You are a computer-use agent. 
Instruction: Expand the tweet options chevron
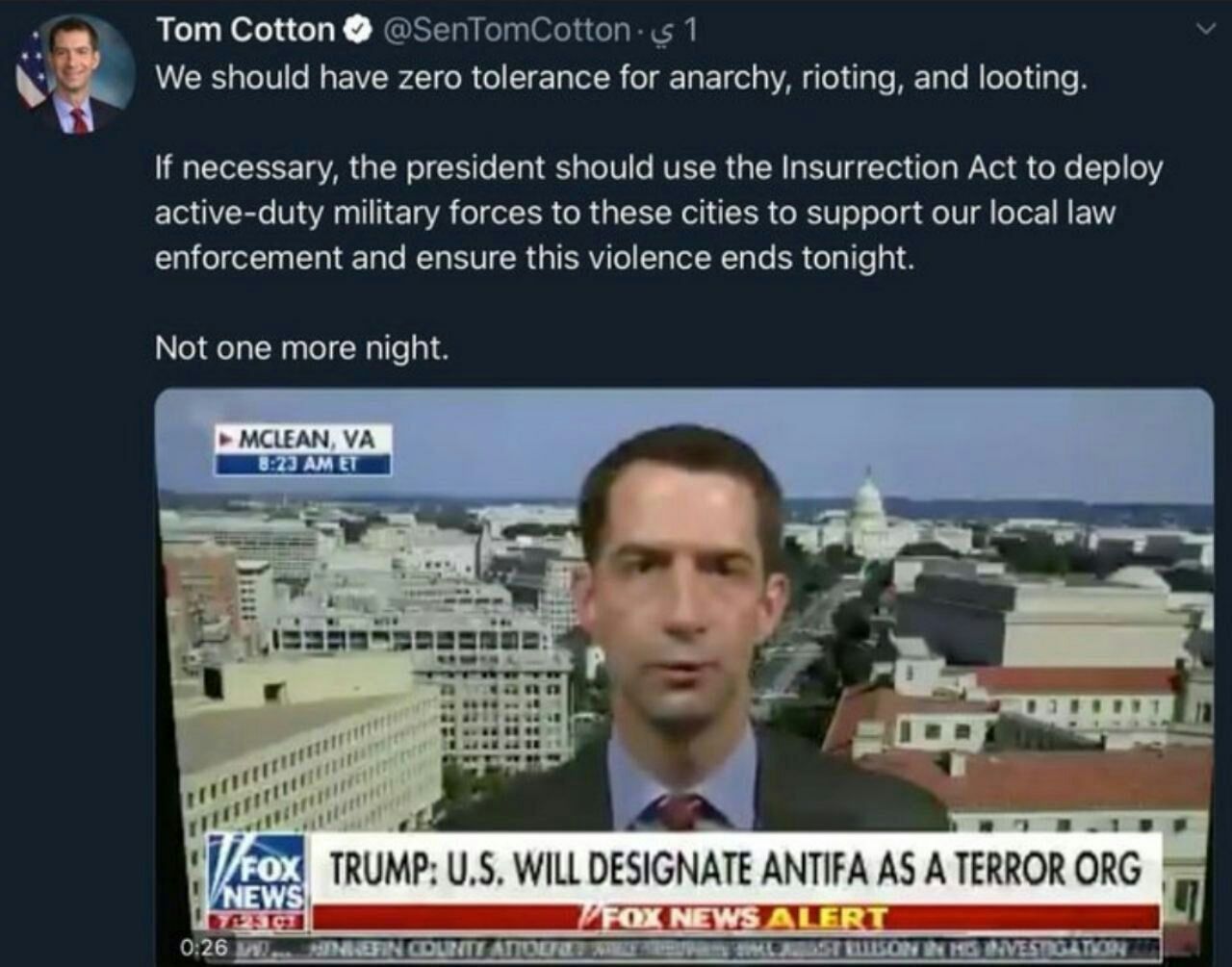tap(1204, 30)
